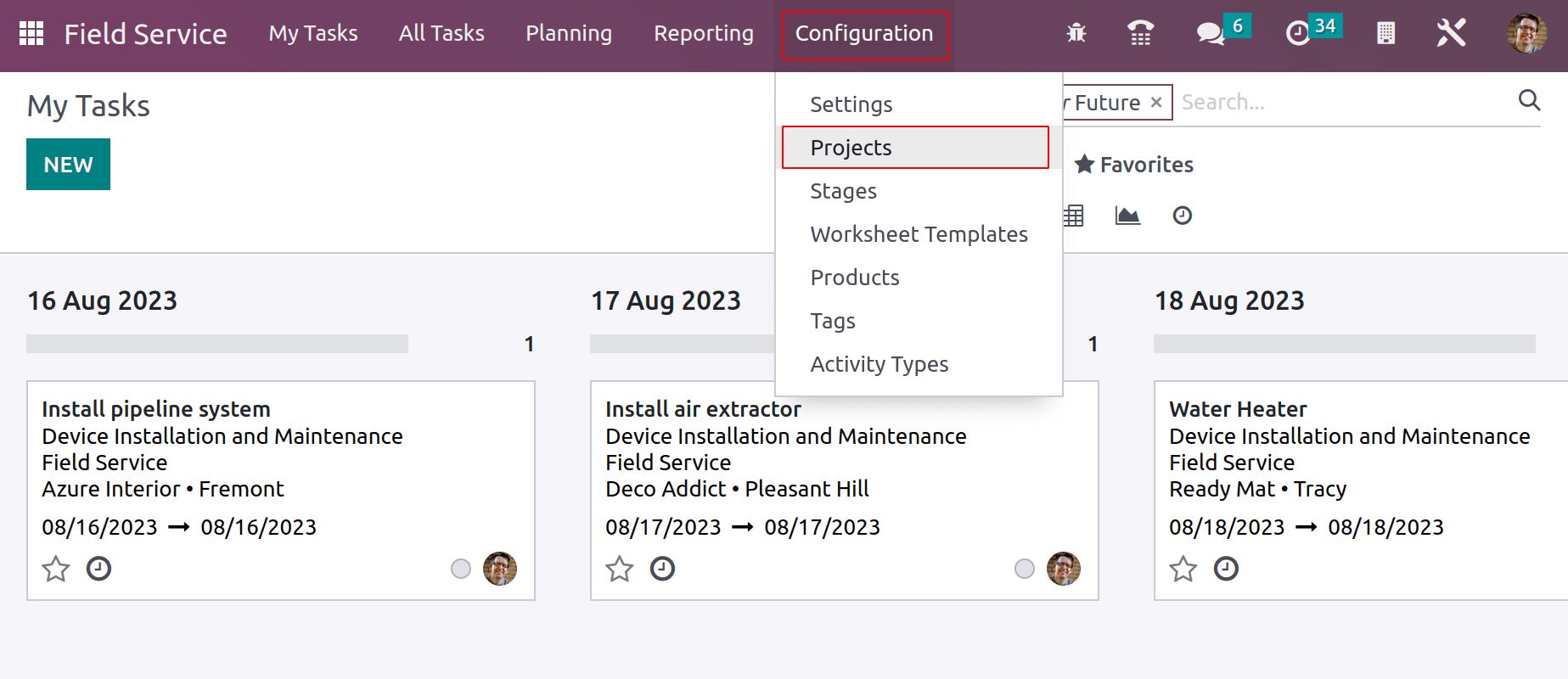Select Activity Types menu entry

click(x=919, y=364)
